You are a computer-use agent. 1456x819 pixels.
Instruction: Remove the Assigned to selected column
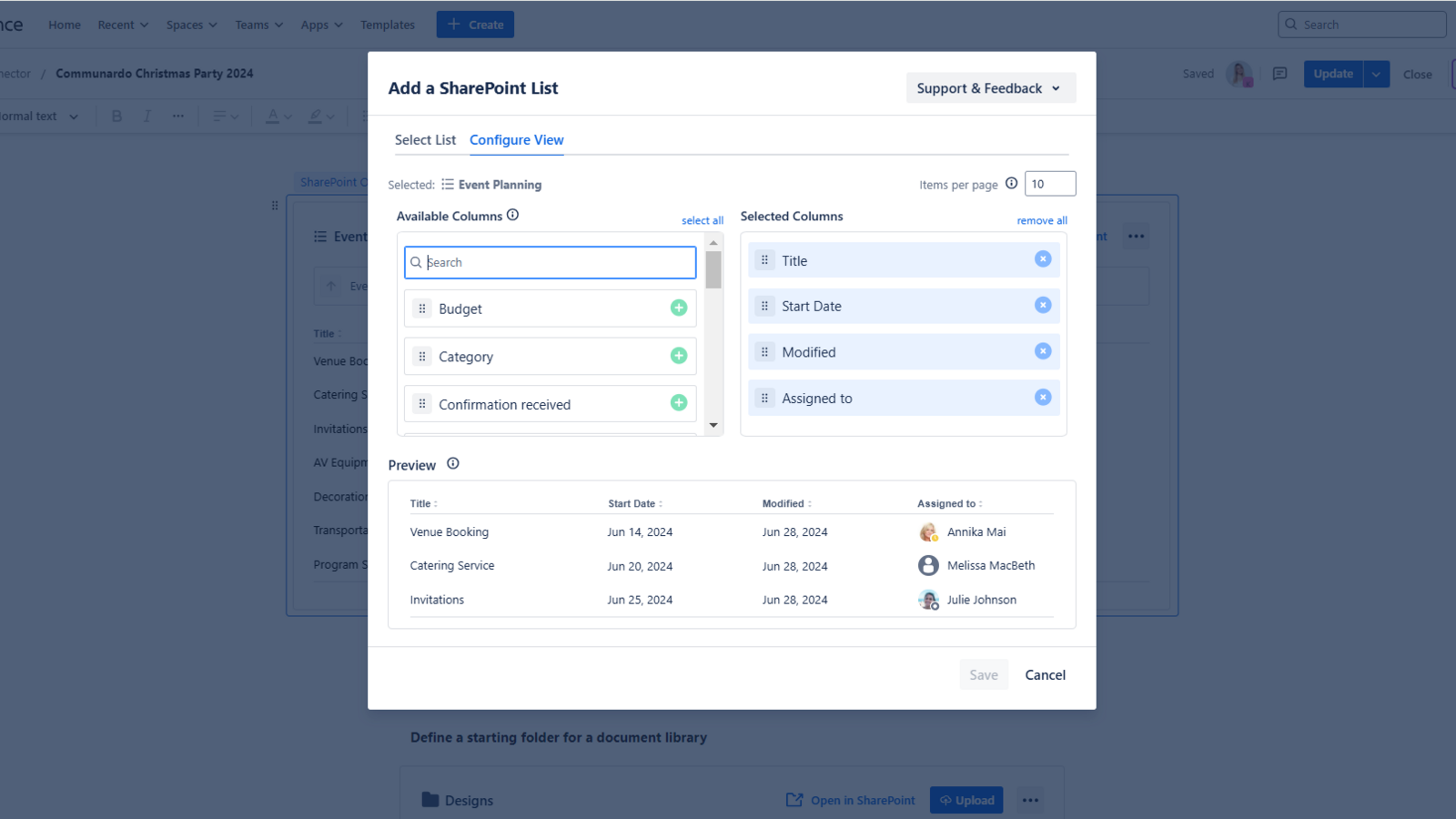(1043, 398)
